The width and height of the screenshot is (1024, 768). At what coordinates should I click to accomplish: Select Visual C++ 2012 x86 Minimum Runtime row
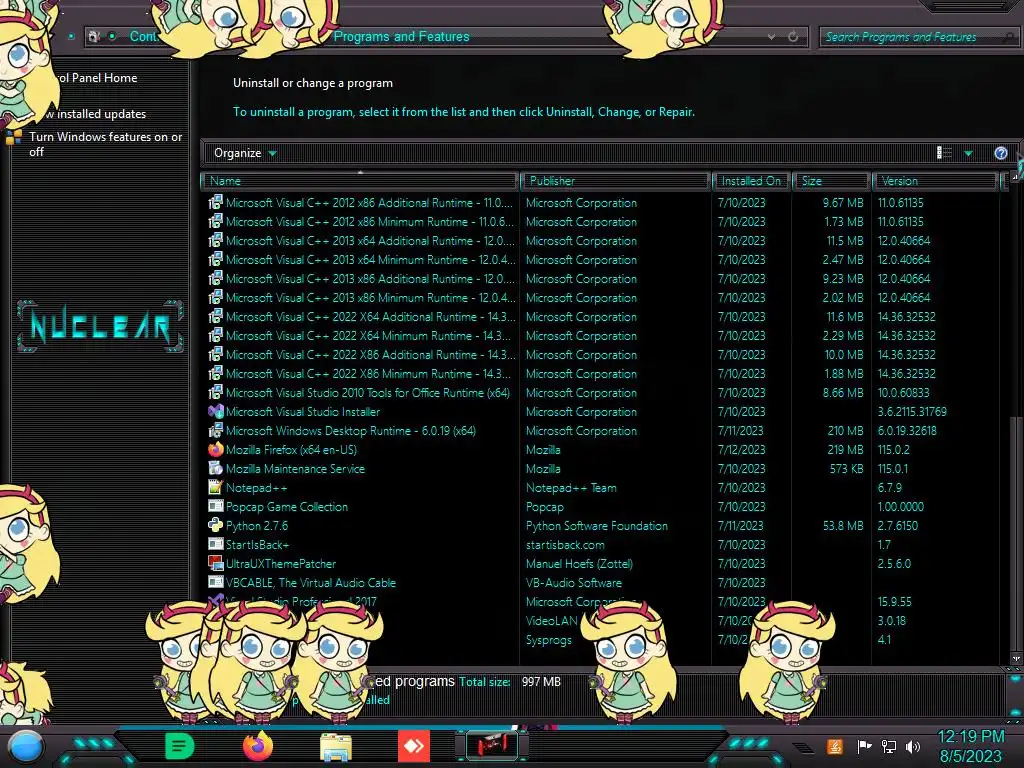coord(601,221)
